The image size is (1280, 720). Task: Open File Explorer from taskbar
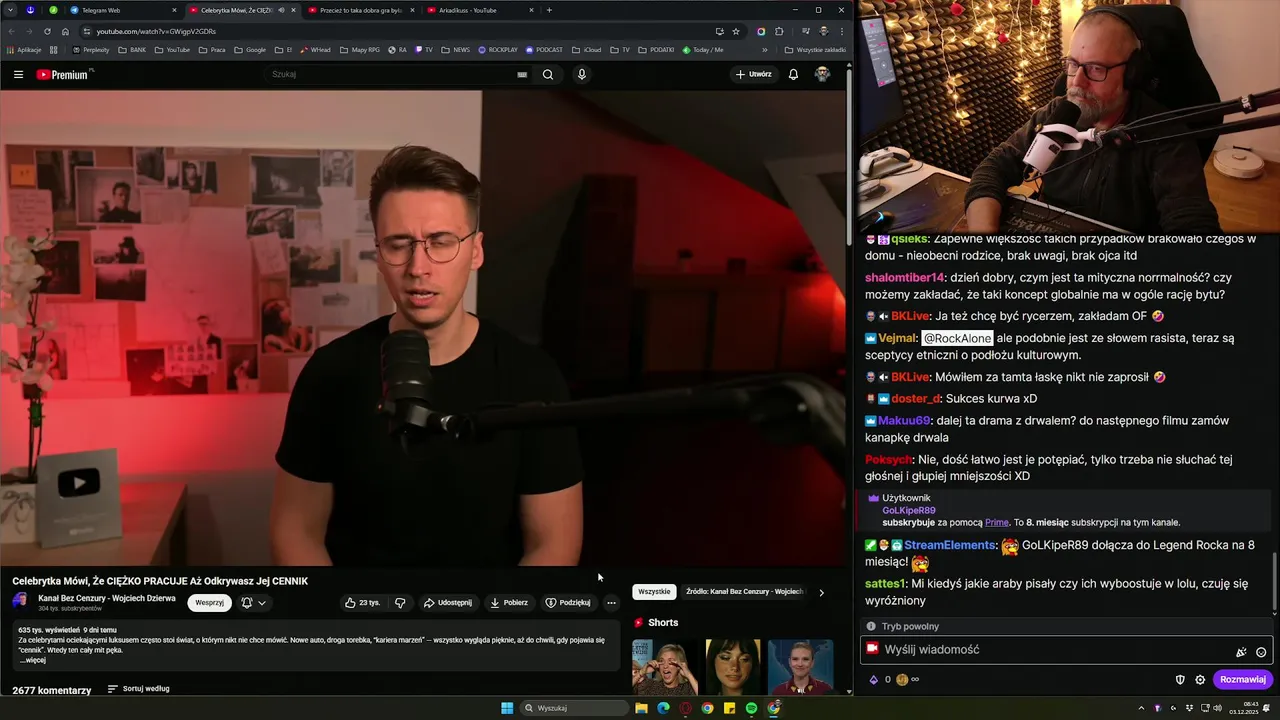click(641, 708)
